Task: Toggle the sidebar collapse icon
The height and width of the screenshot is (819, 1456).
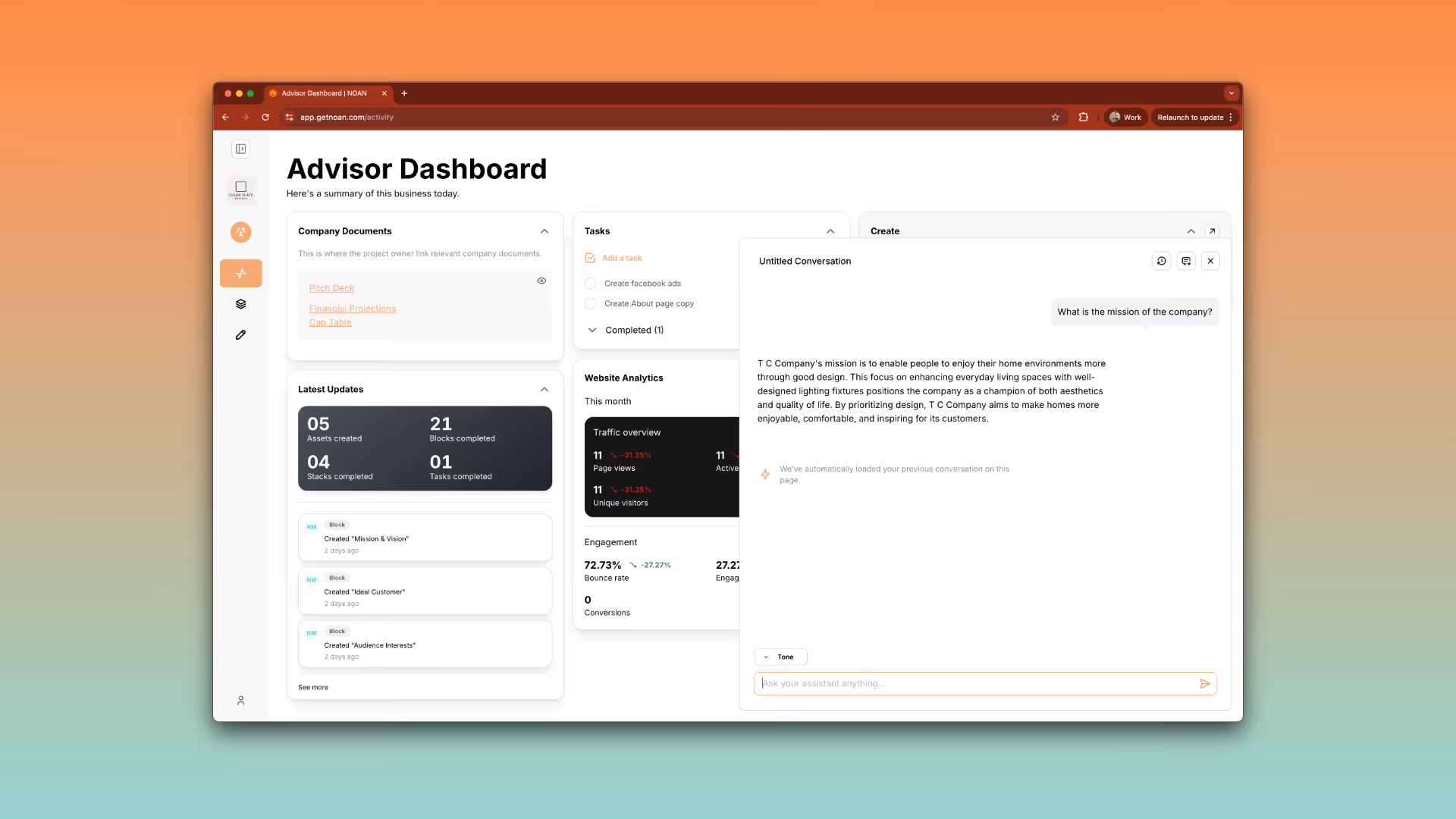Action: coord(240,149)
